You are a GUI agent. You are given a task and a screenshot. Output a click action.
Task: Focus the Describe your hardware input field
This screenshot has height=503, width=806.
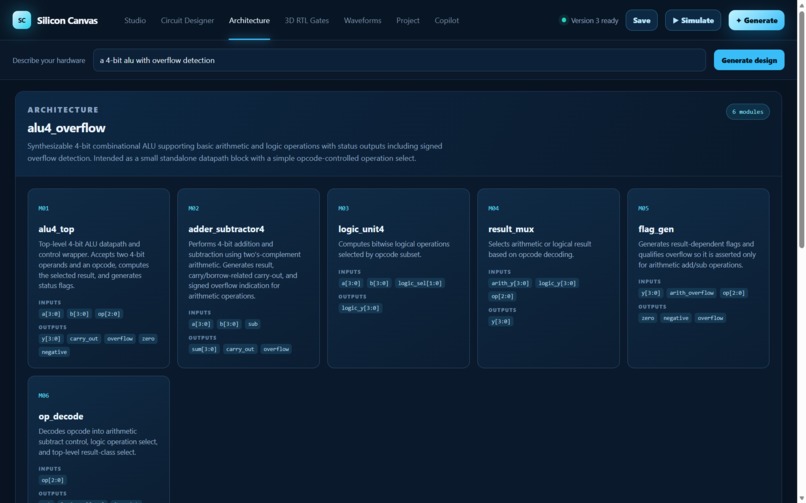[399, 60]
